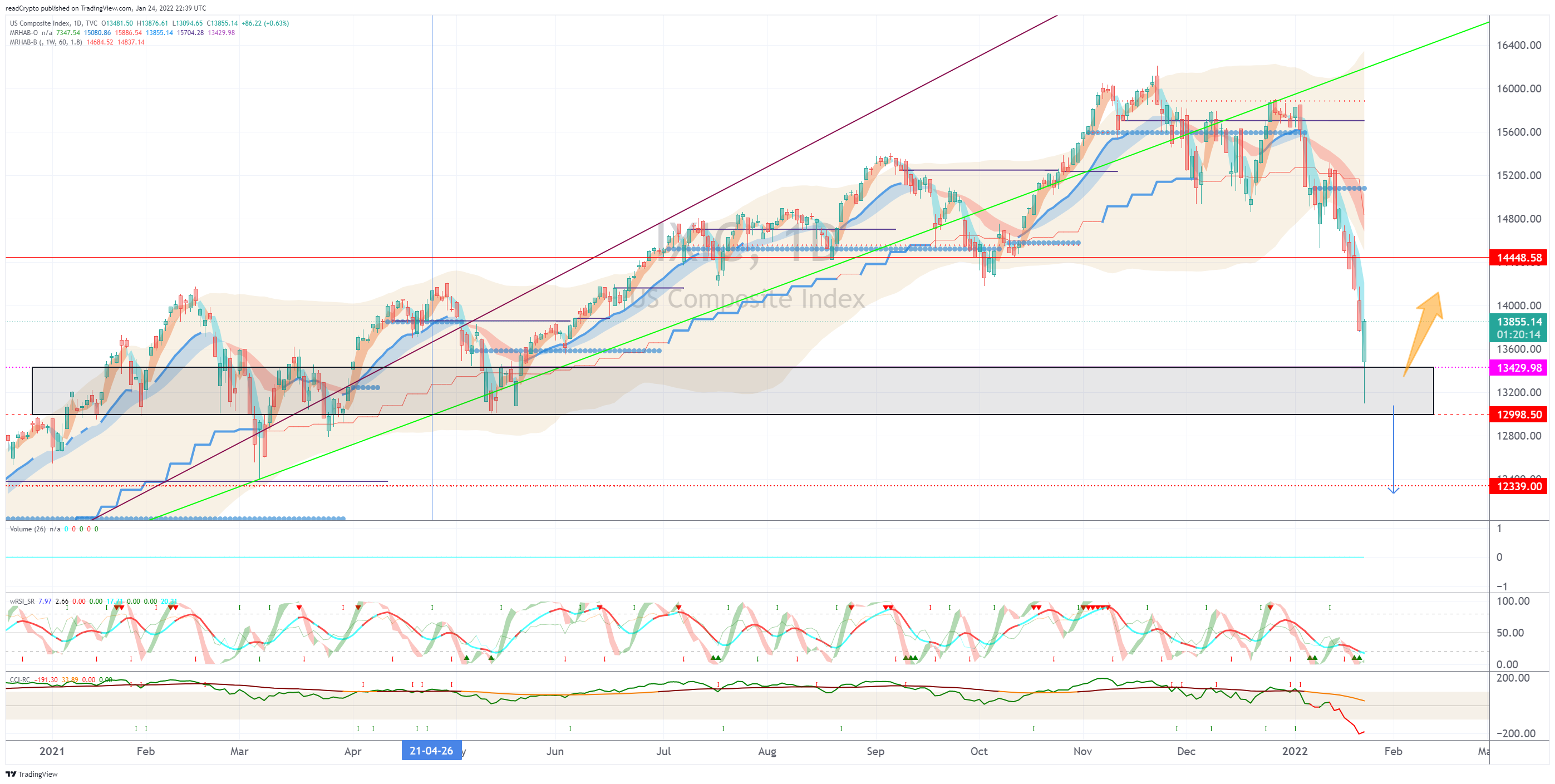This screenshot has width=1555, height=784.
Task: Click the 14800.00 price axis value
Action: click(x=1519, y=219)
